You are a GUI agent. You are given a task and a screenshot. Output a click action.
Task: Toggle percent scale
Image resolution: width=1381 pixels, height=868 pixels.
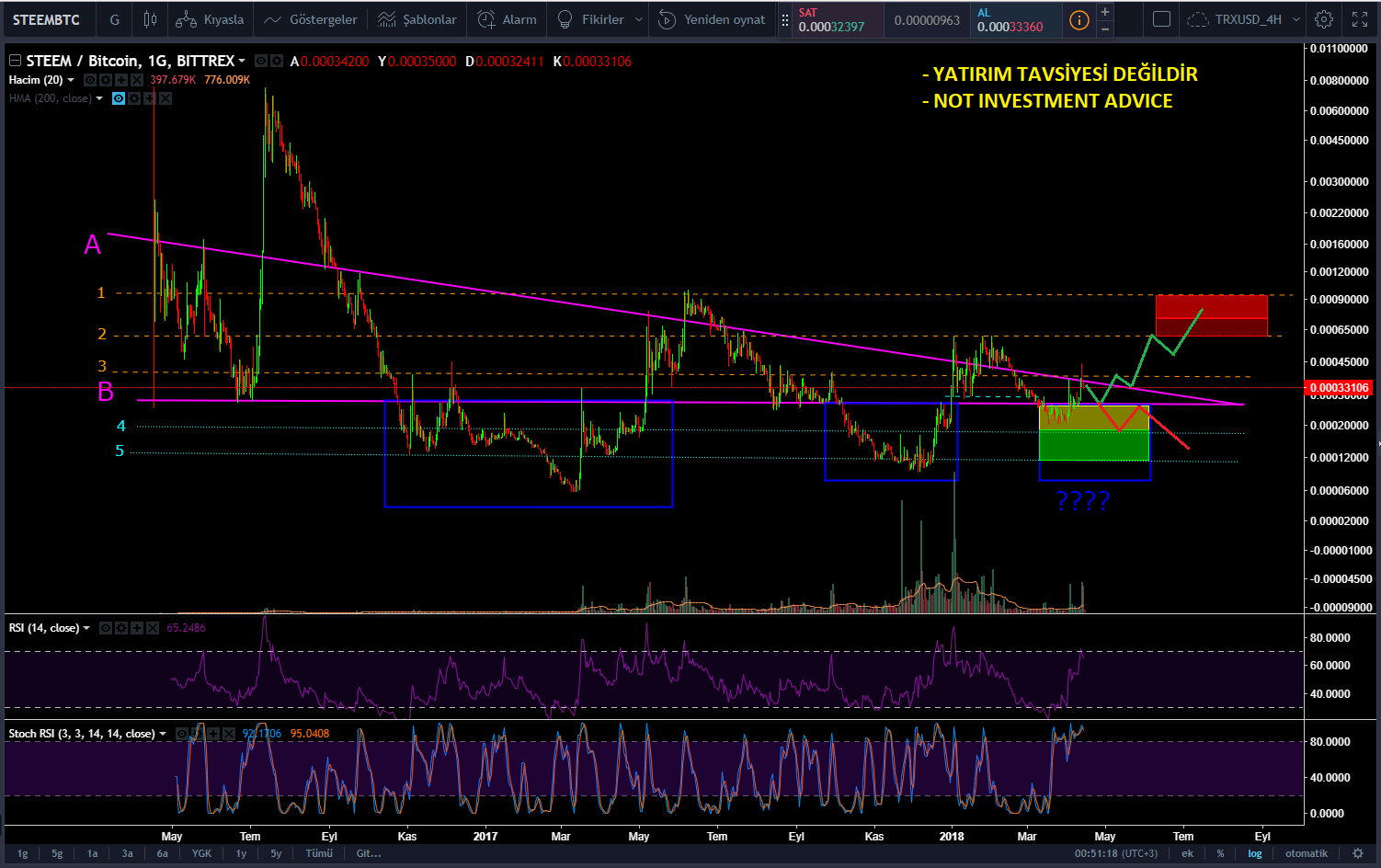tap(1220, 853)
